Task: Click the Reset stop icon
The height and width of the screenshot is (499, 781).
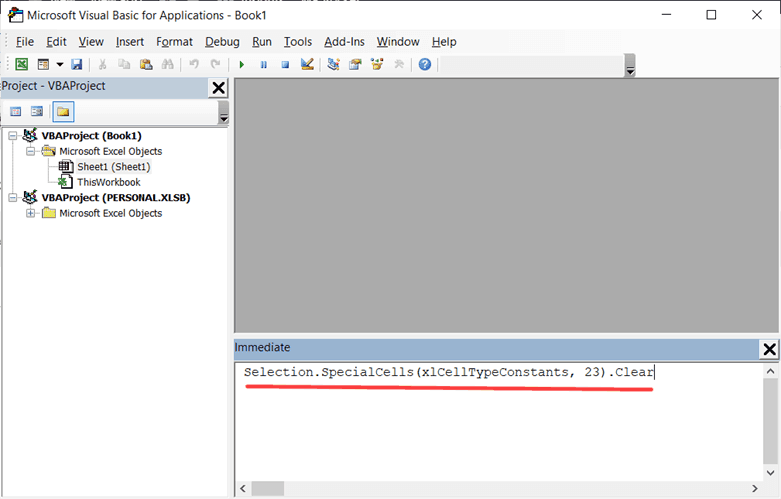Action: coord(285,64)
